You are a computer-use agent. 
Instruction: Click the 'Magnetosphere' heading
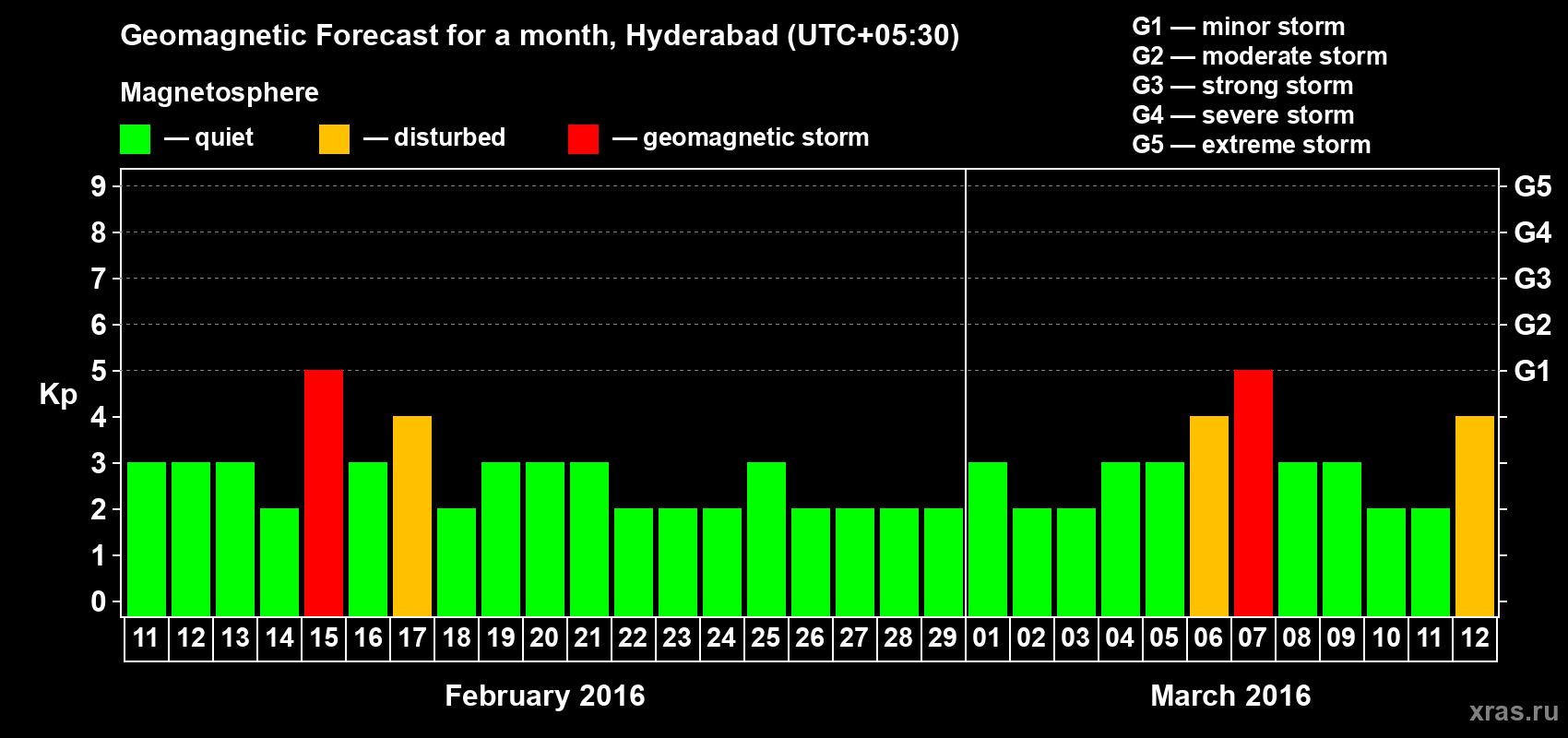(220, 93)
